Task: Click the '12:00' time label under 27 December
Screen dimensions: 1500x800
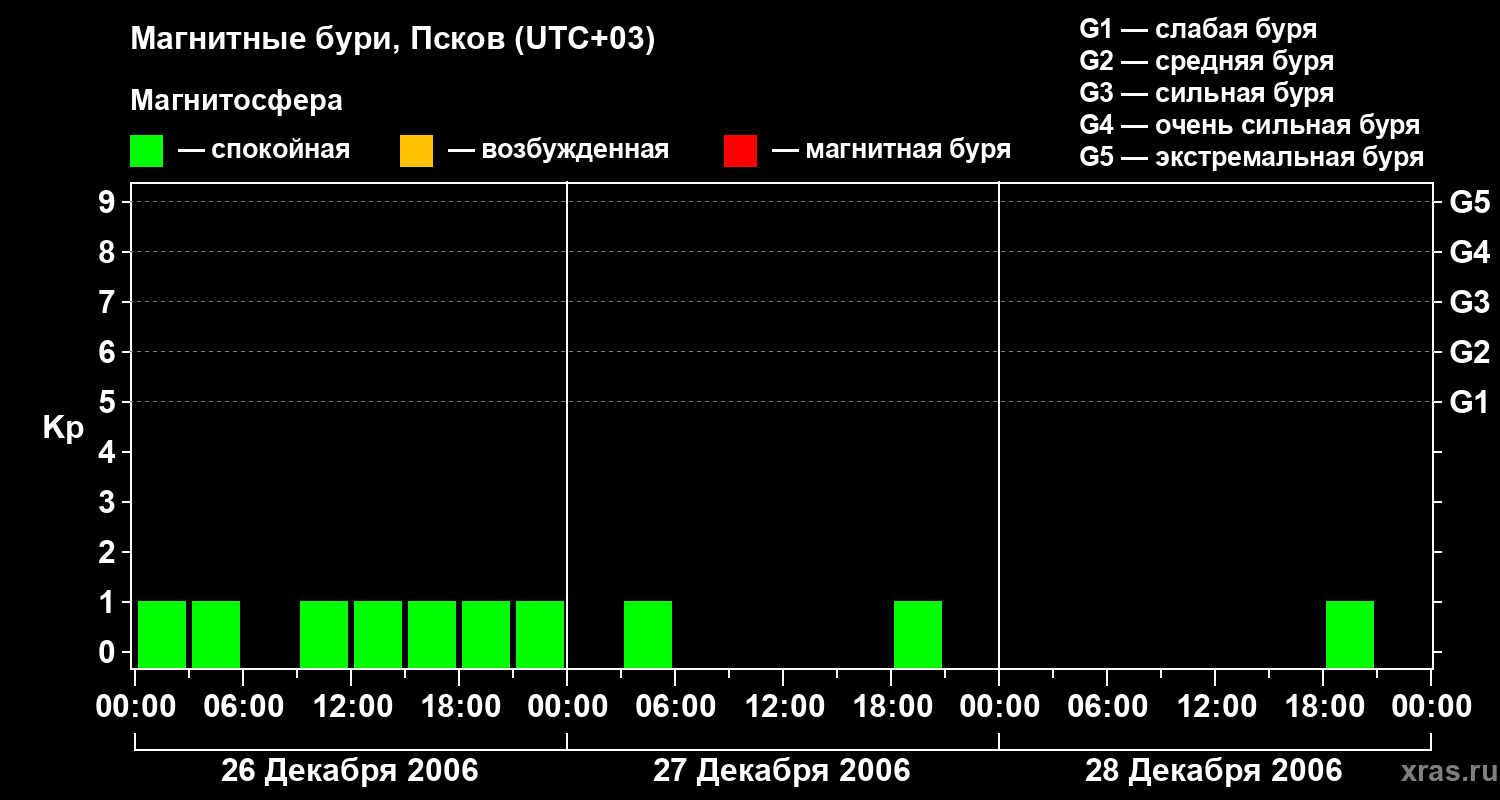Action: click(783, 707)
